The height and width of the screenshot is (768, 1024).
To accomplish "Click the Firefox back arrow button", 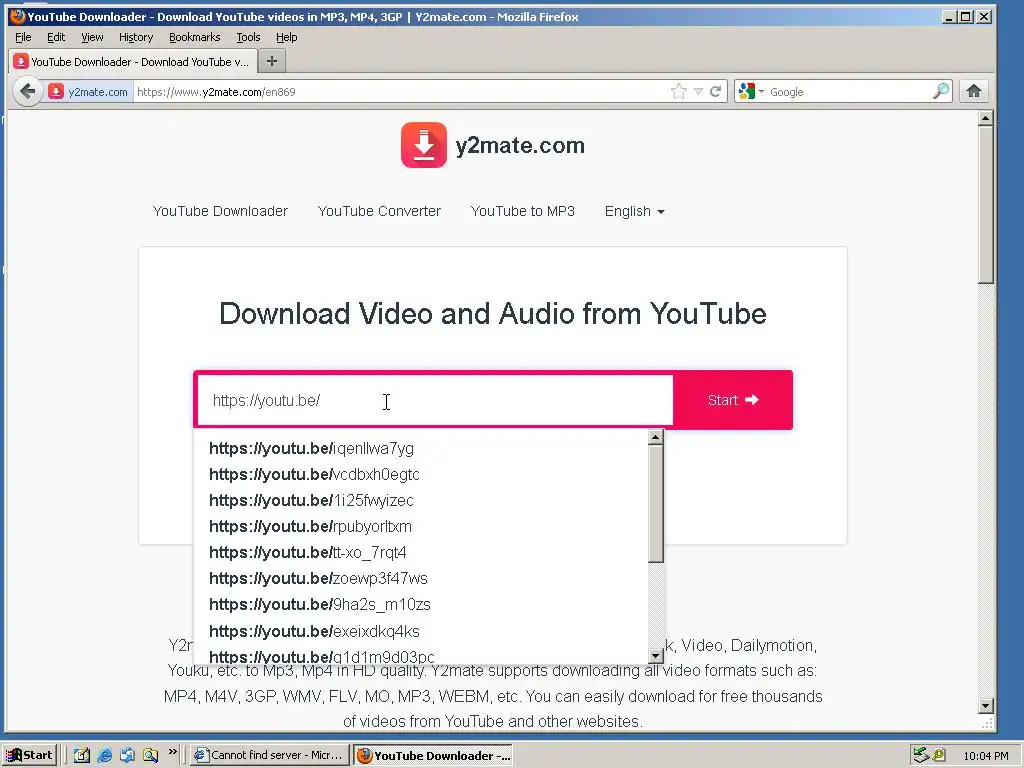I will click(27, 91).
